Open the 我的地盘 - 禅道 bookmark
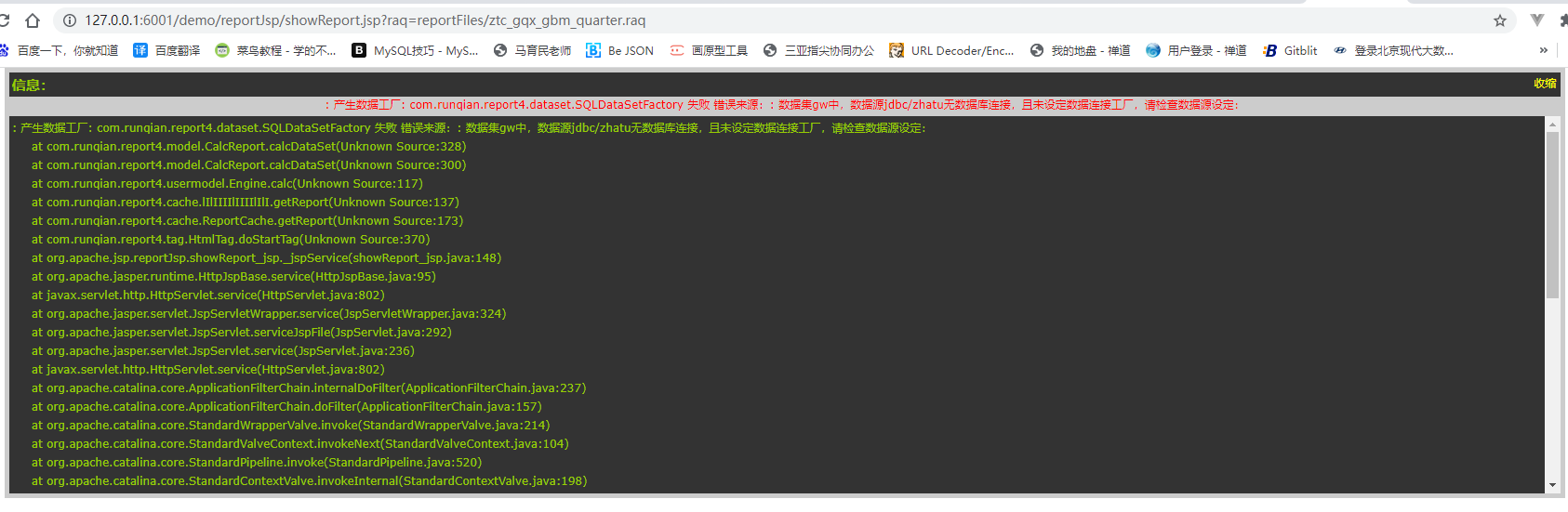The width and height of the screenshot is (1568, 512). 1080,51
